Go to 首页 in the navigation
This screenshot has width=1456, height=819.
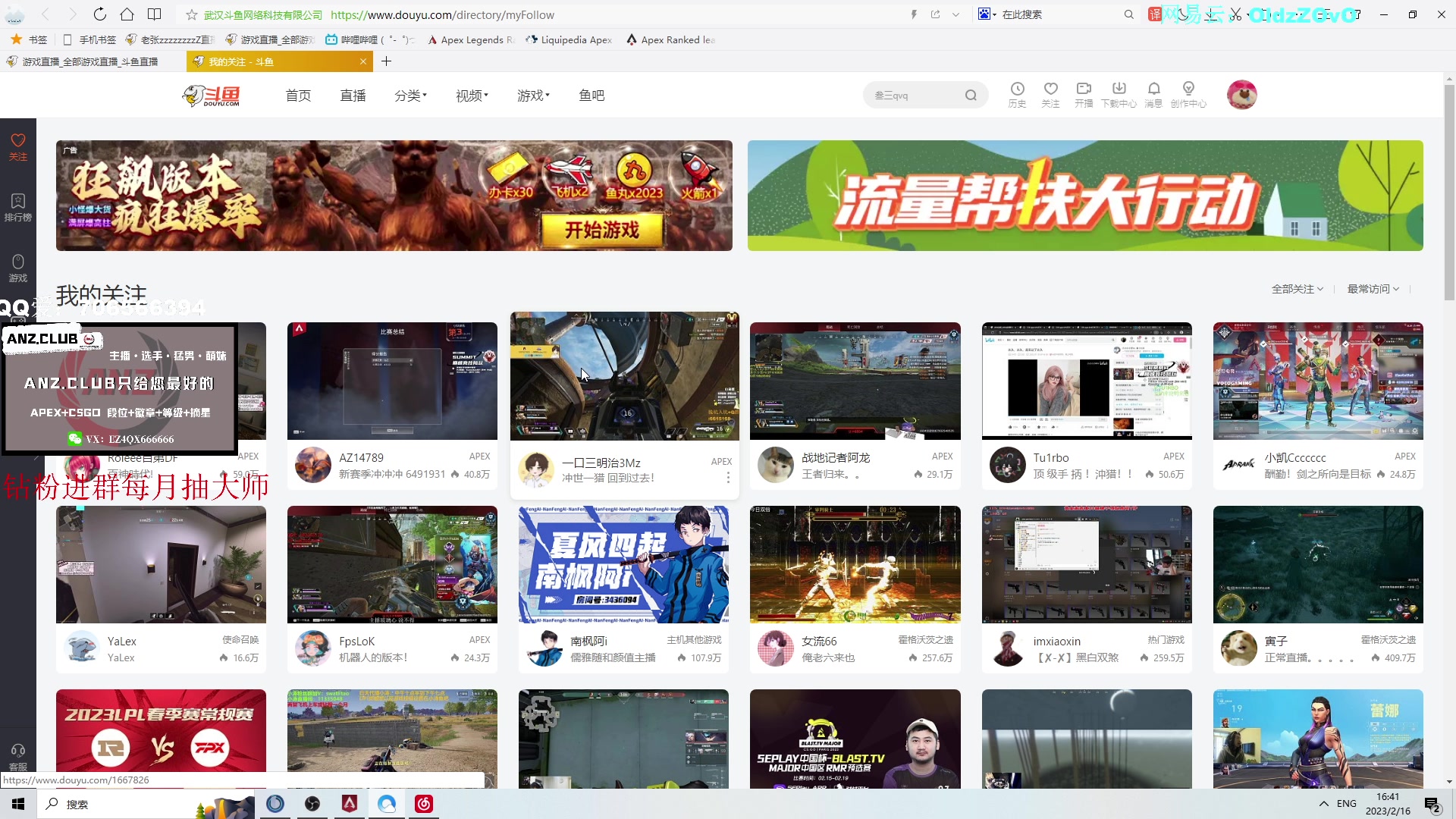[x=298, y=96]
